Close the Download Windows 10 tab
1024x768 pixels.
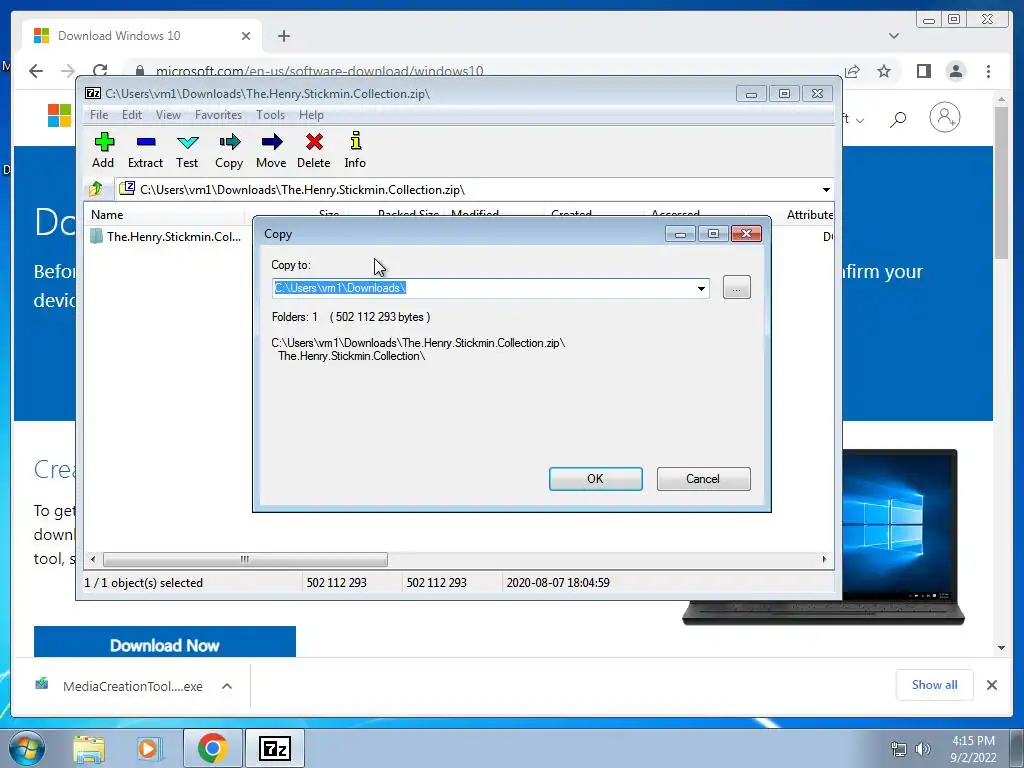pos(246,36)
